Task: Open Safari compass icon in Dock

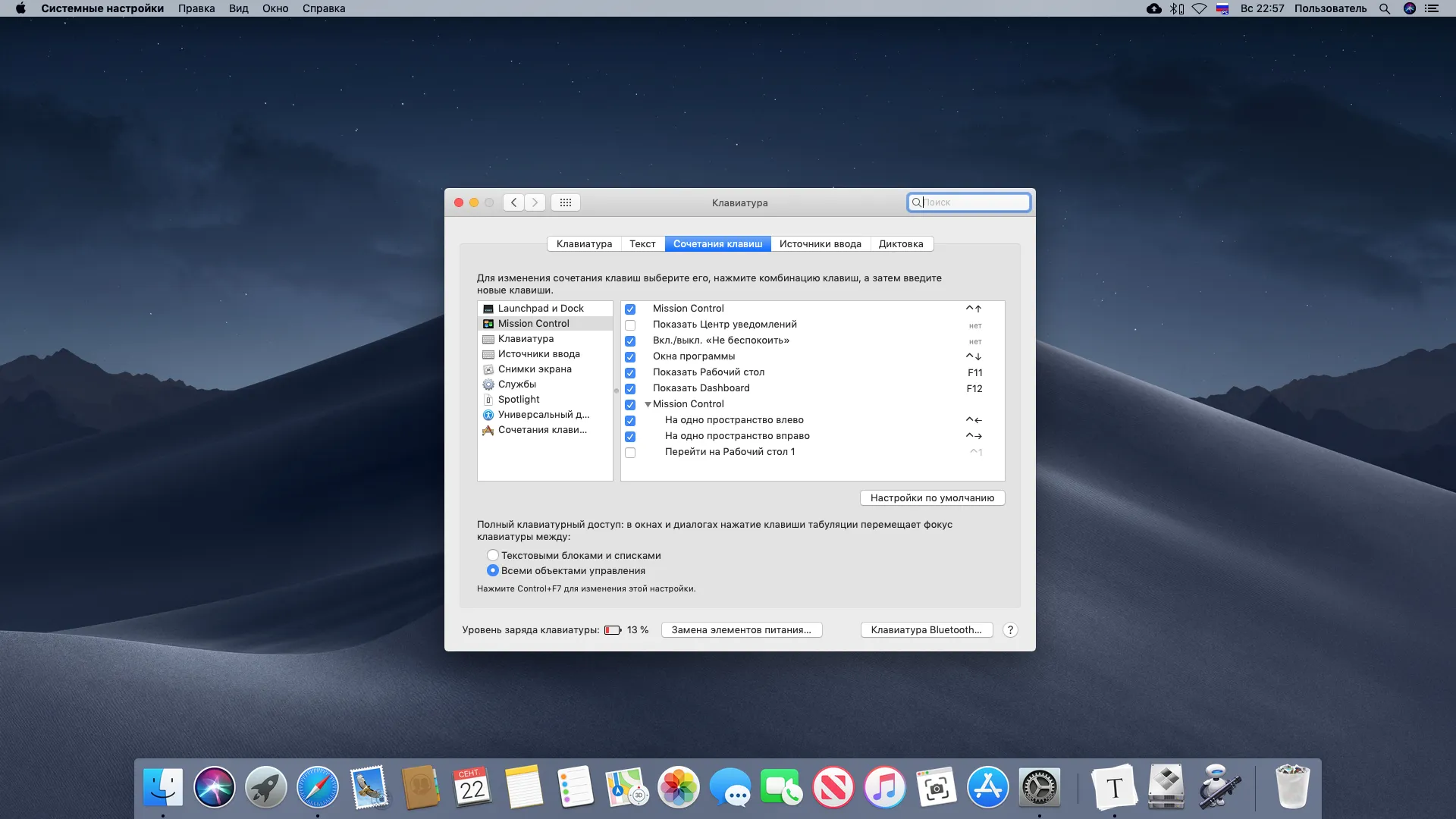Action: (x=318, y=787)
